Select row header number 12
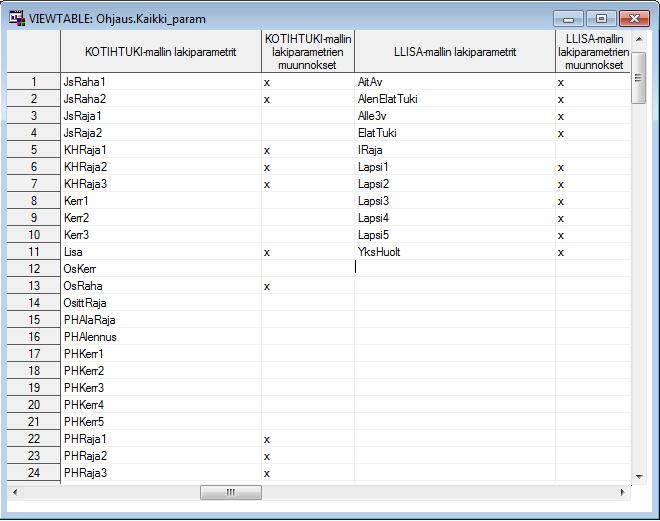The height and width of the screenshot is (521, 660). [x=34, y=268]
